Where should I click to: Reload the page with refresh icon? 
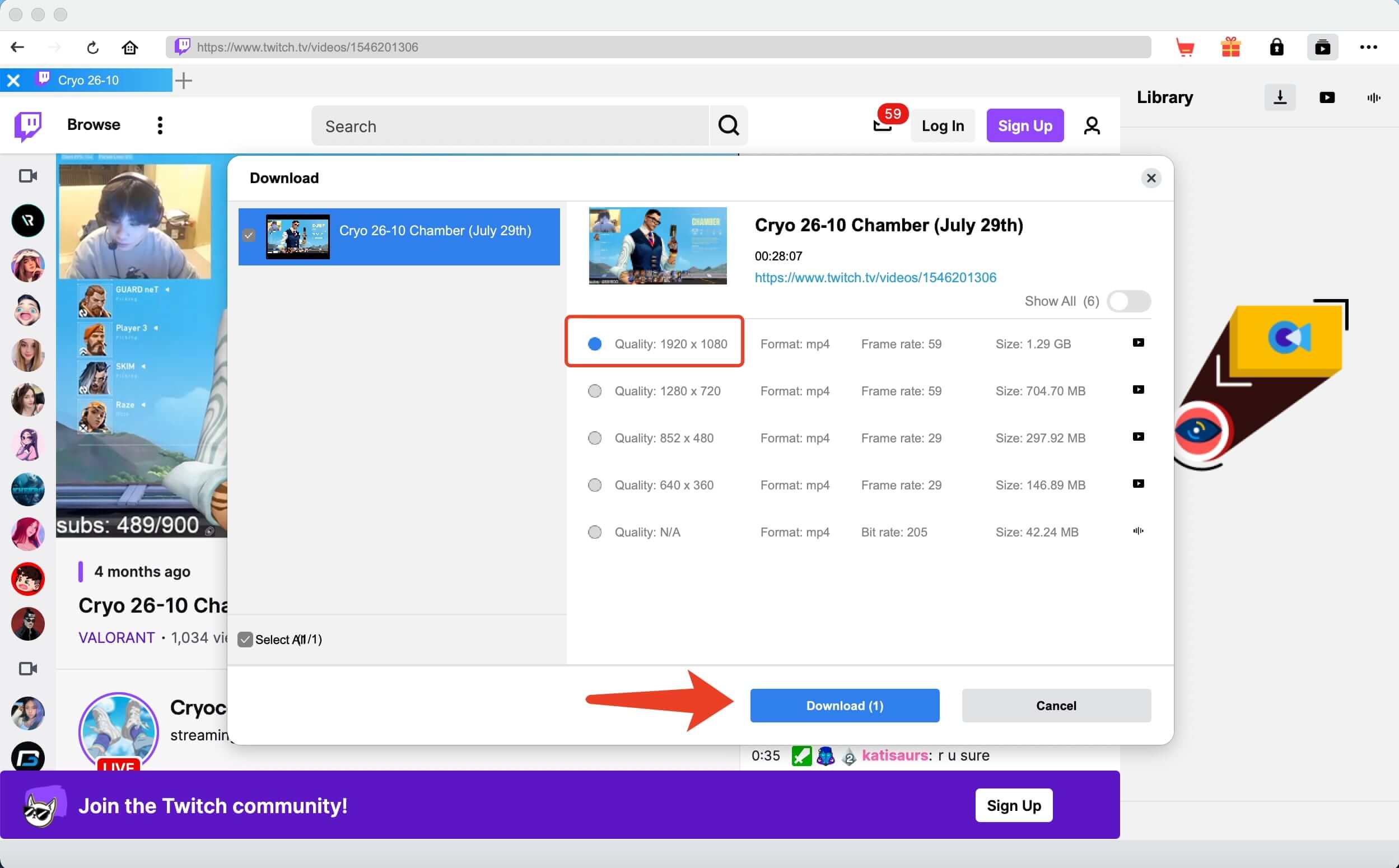click(92, 47)
